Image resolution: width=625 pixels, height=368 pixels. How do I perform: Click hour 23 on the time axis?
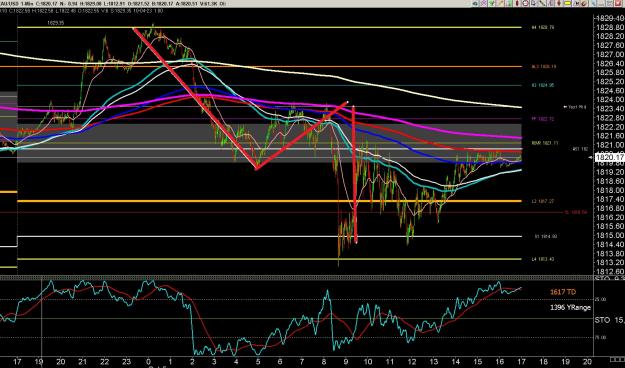(126, 362)
